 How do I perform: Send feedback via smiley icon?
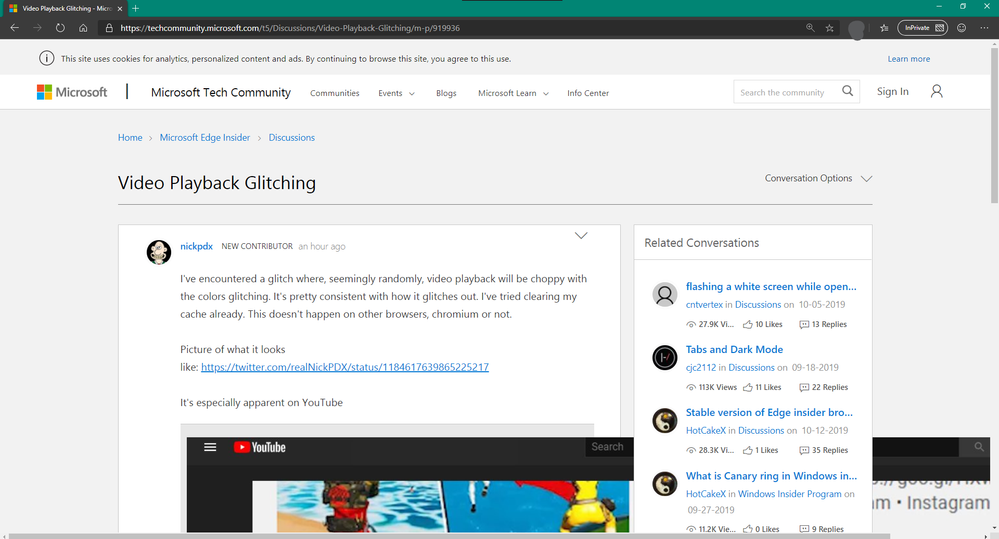point(961,28)
